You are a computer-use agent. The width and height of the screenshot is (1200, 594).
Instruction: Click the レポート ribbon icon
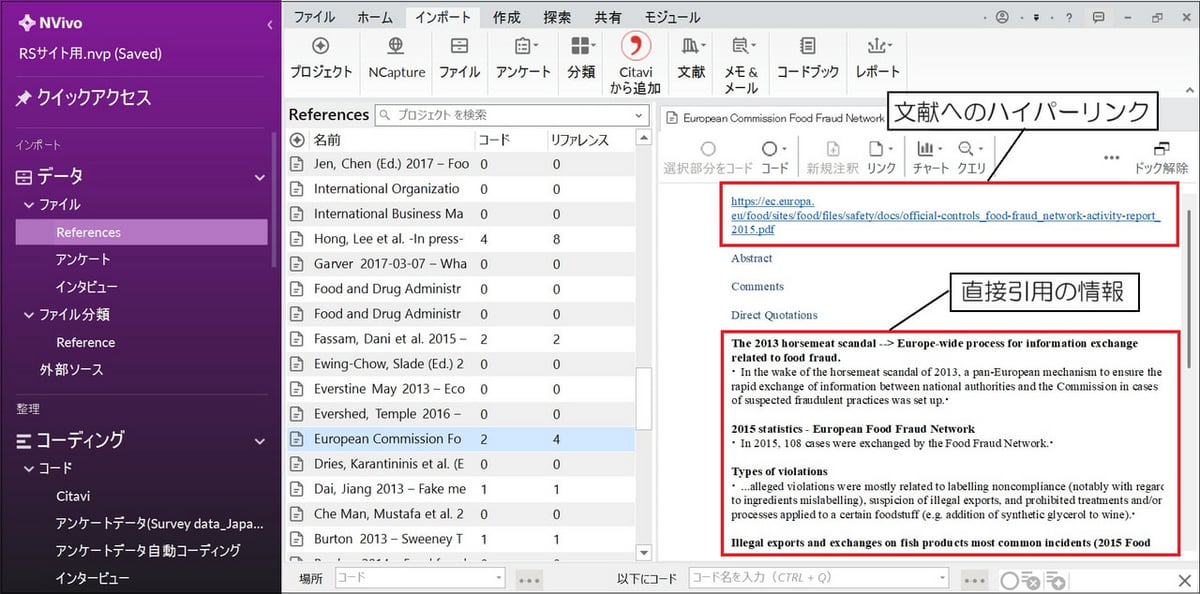pyautogui.click(x=877, y=47)
